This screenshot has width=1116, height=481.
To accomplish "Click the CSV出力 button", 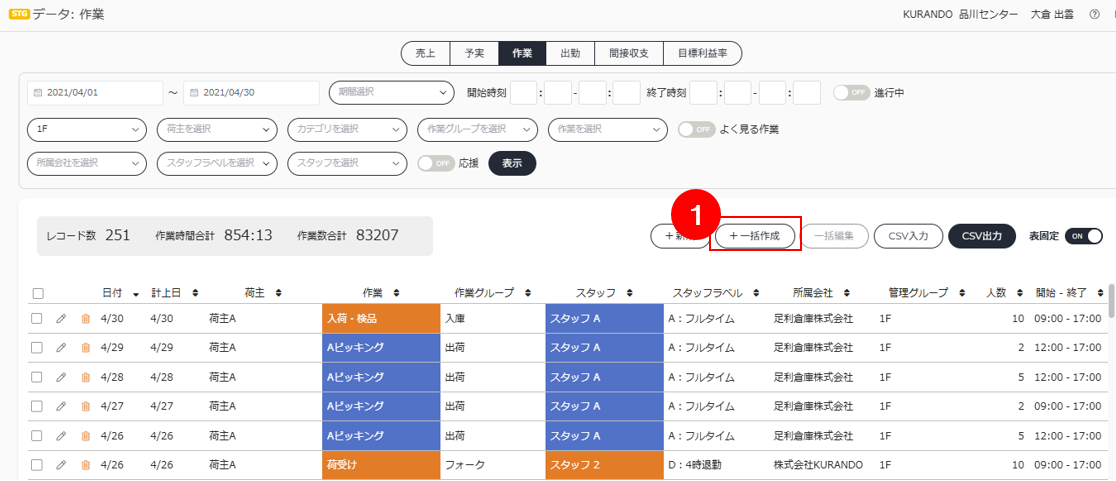I will click(982, 236).
